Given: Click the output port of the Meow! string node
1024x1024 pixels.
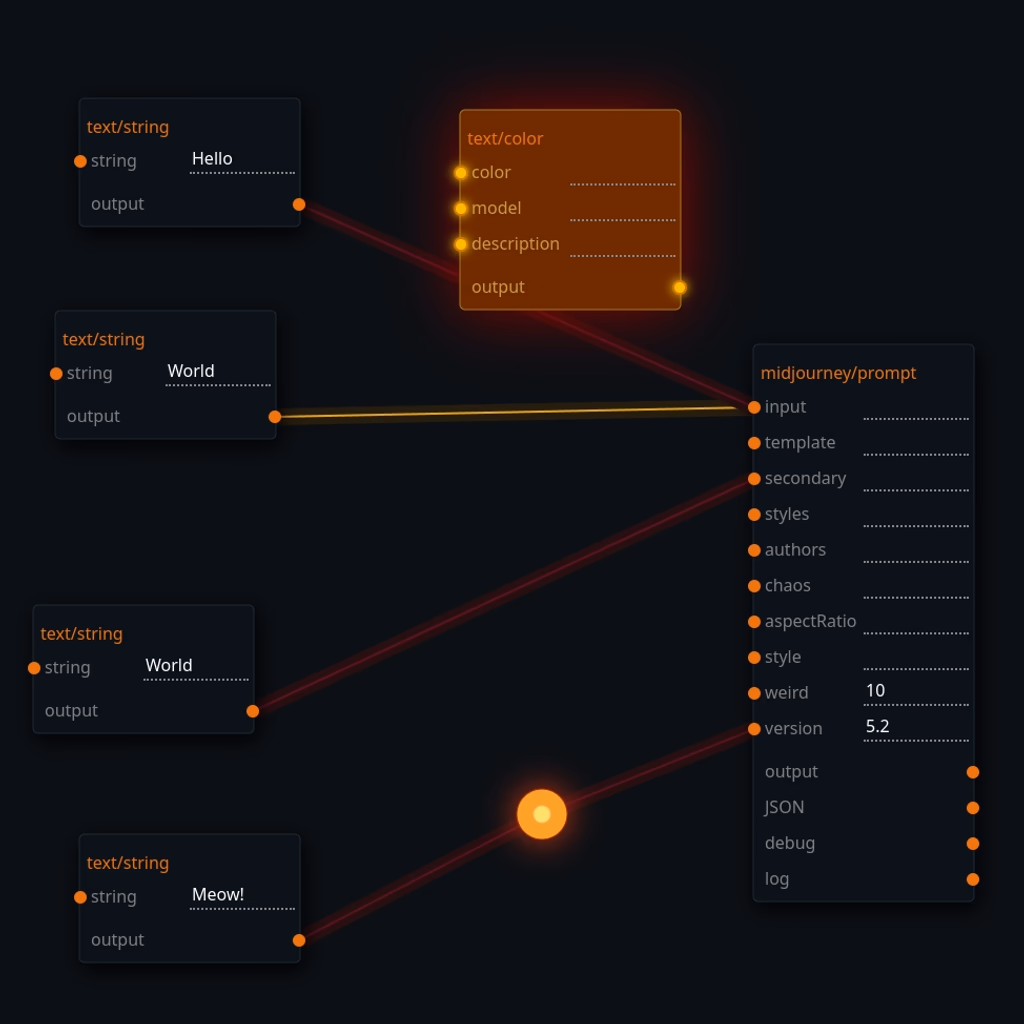Looking at the screenshot, I should click(x=299, y=940).
